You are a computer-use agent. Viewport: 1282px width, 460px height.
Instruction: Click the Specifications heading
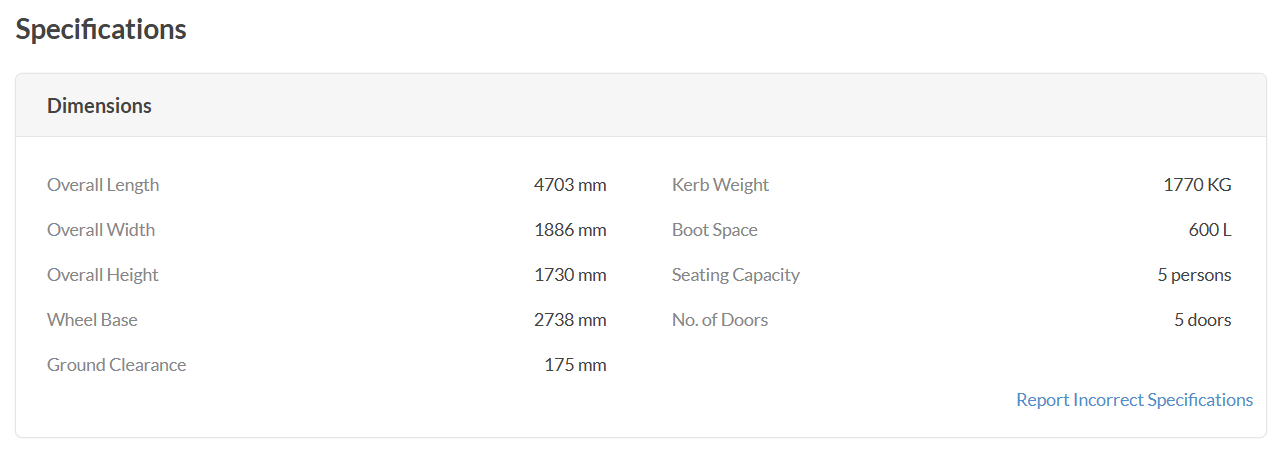coord(101,30)
